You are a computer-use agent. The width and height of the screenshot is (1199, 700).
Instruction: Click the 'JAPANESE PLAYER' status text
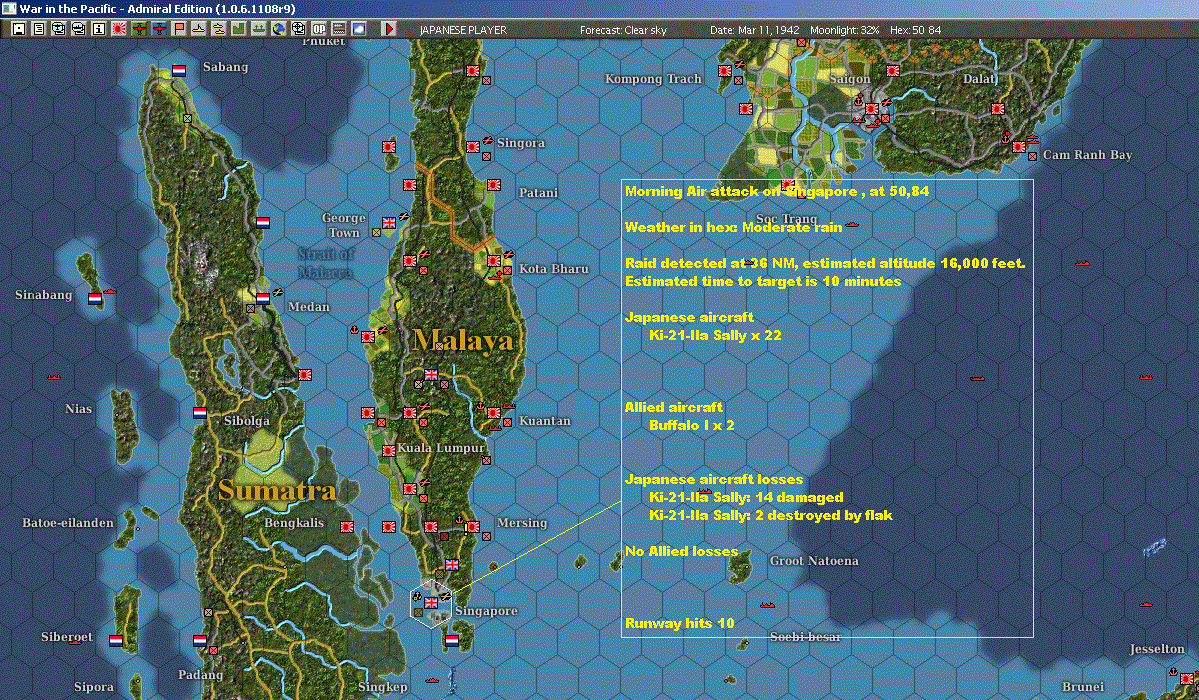(463, 30)
